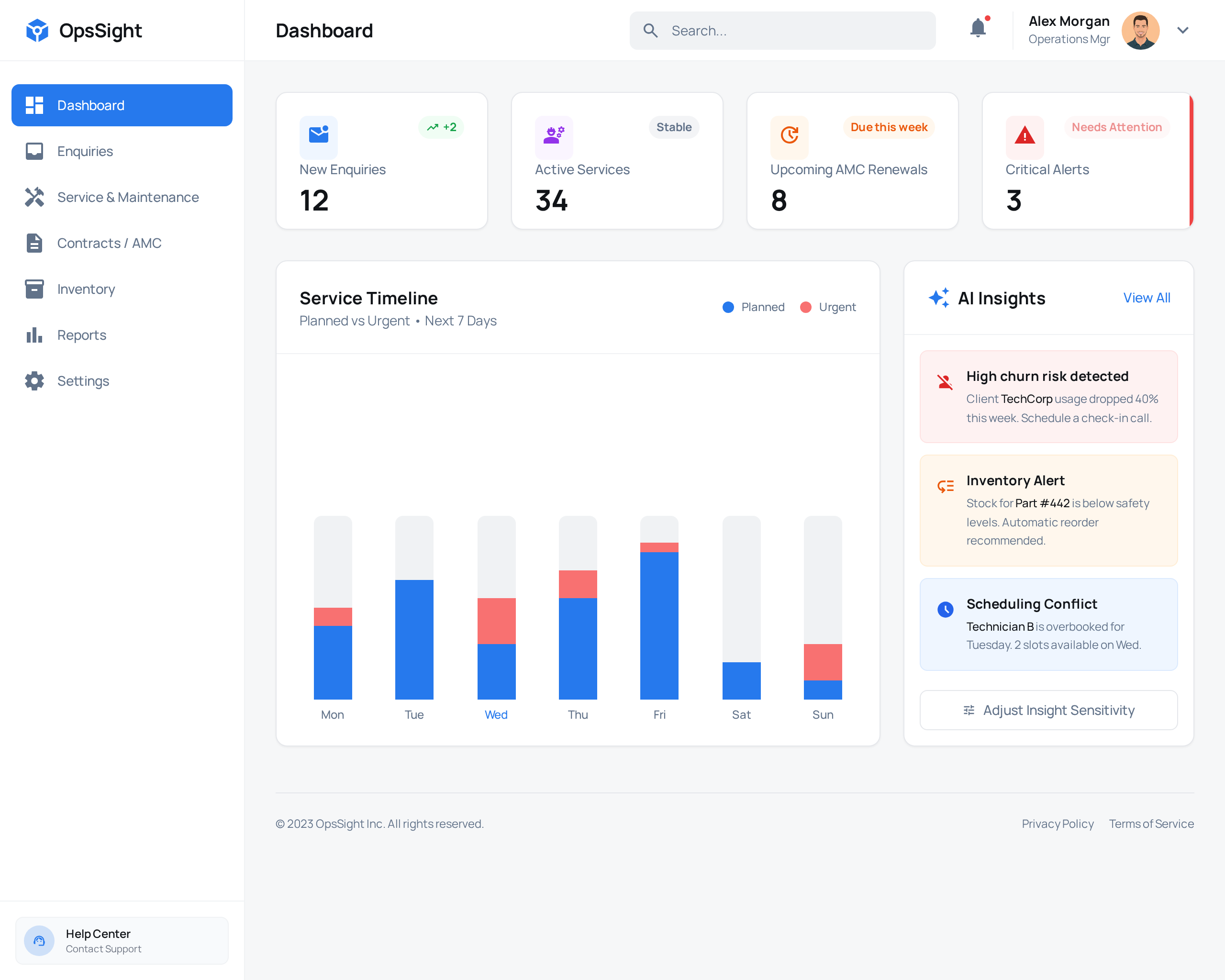The width and height of the screenshot is (1225, 980).
Task: Open View All insights link
Action: [1147, 298]
